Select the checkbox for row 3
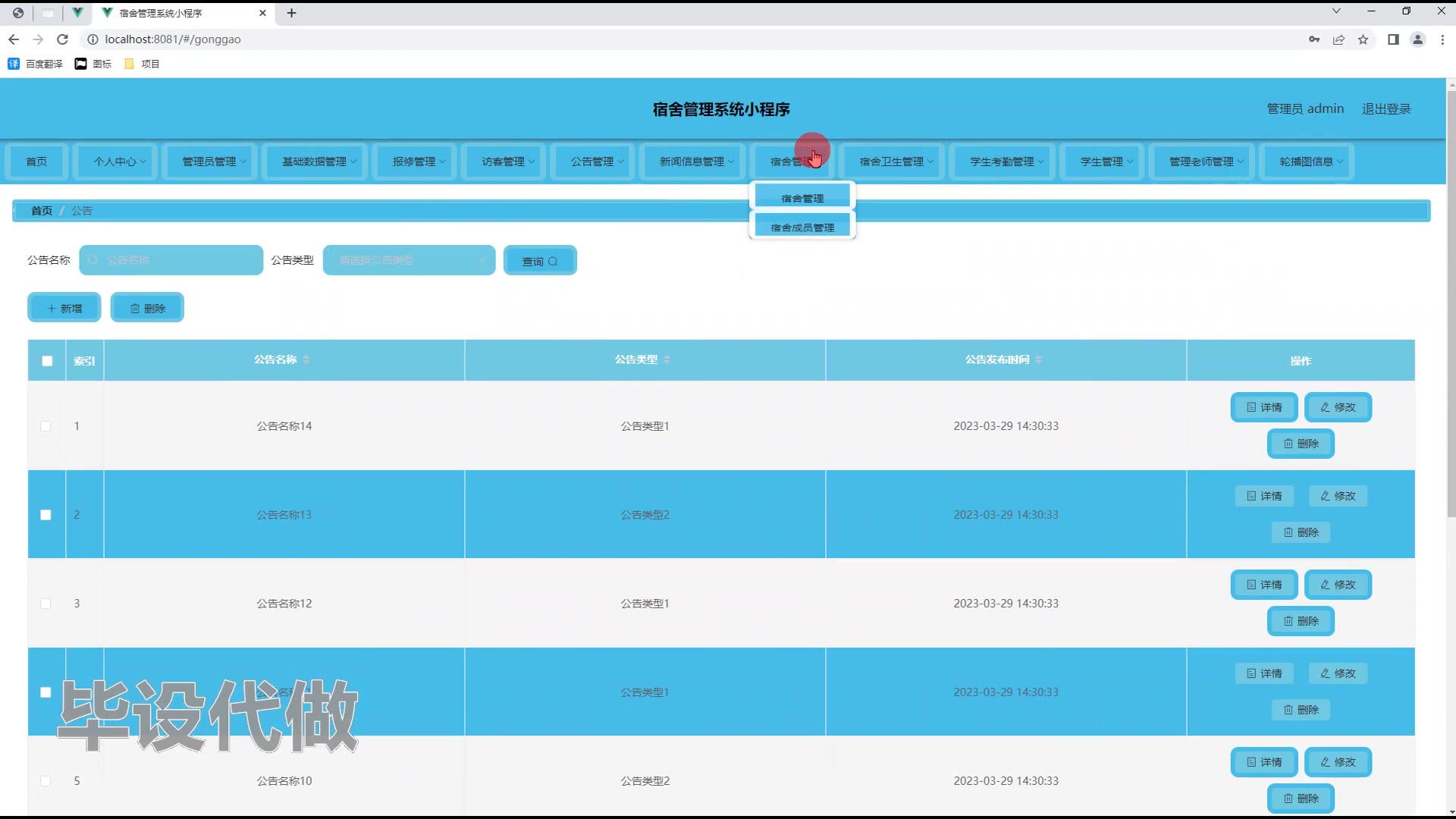The height and width of the screenshot is (819, 1456). pyautogui.click(x=45, y=604)
